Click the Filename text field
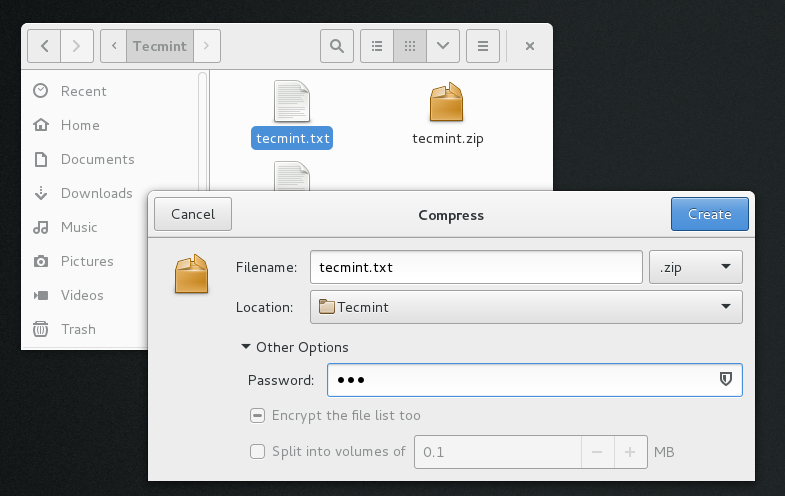Screen dimensions: 785x496 pos(475,267)
